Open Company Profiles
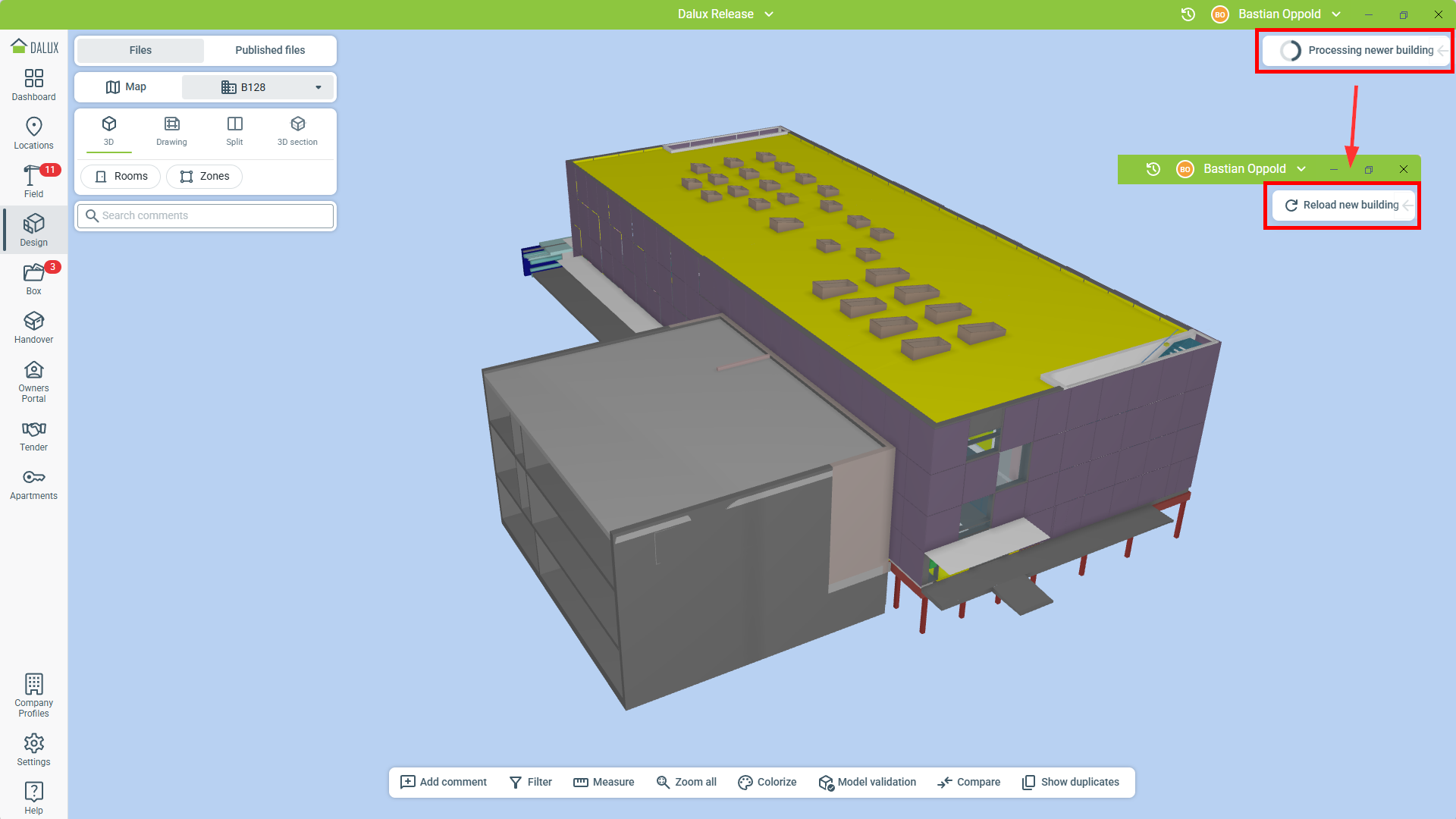The width and height of the screenshot is (1456, 819). pos(33,695)
